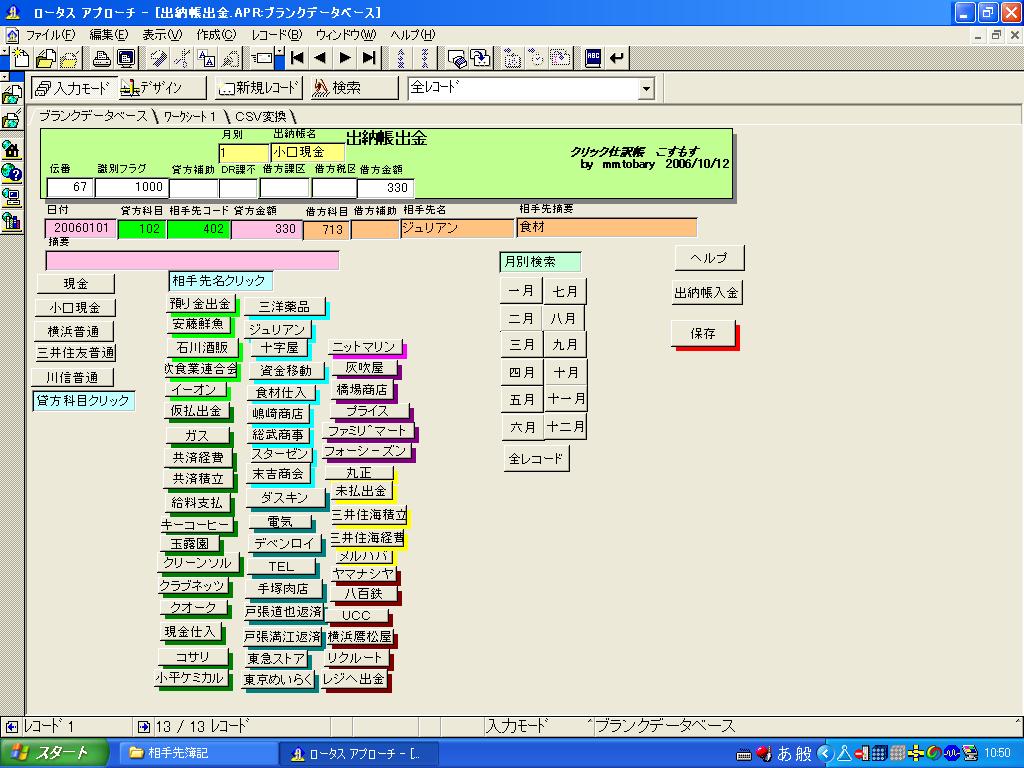Click the open from internet sidebar icon
The width and height of the screenshot is (1024, 768).
click(11, 96)
